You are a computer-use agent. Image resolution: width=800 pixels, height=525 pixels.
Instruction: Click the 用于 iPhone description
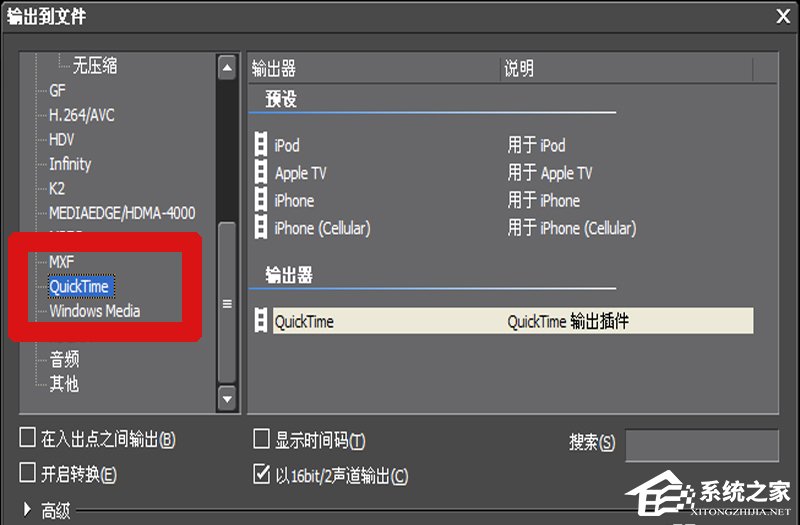543,200
